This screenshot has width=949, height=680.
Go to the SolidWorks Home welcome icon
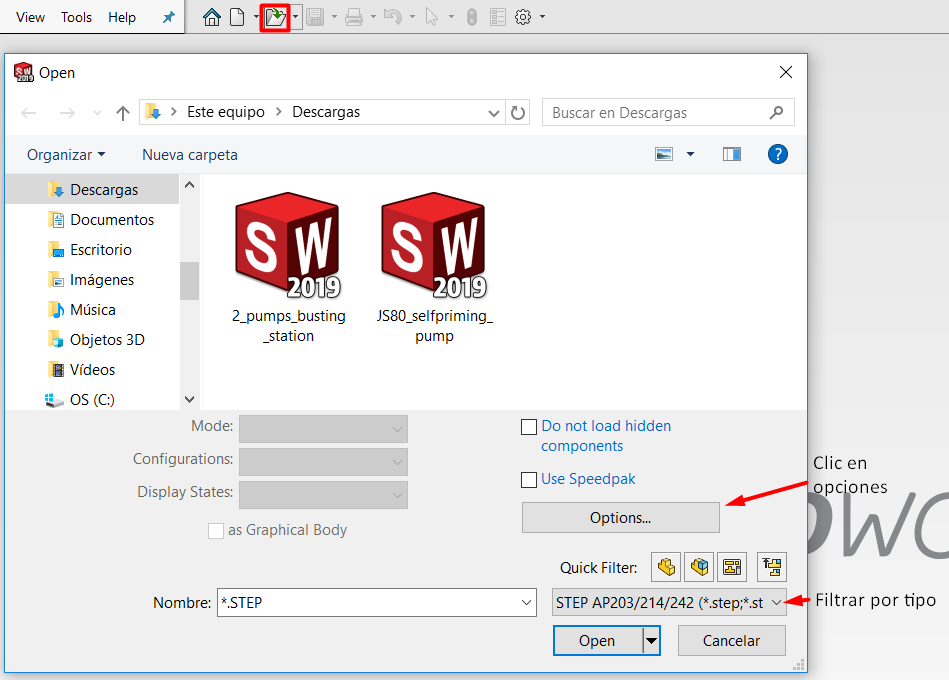tap(211, 17)
